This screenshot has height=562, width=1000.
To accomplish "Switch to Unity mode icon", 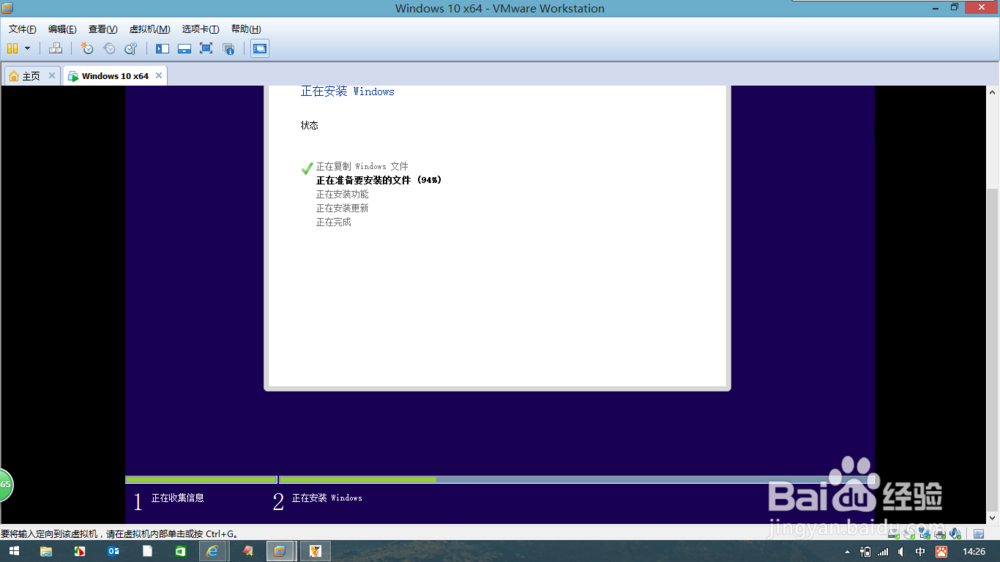I will 228,48.
